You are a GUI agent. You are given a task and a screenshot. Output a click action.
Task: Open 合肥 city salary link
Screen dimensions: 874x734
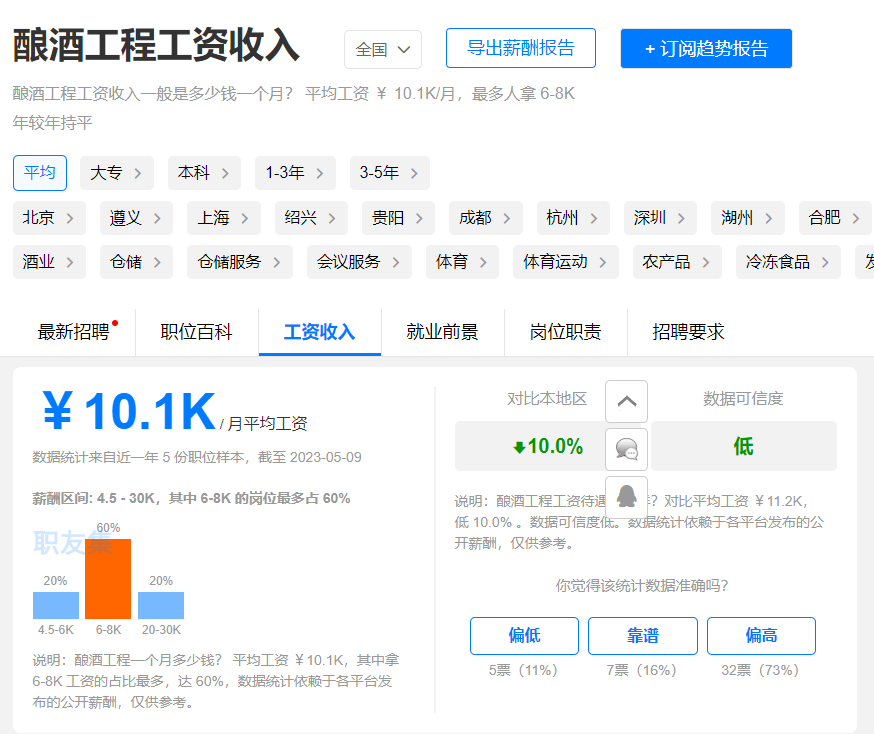[x=835, y=218]
